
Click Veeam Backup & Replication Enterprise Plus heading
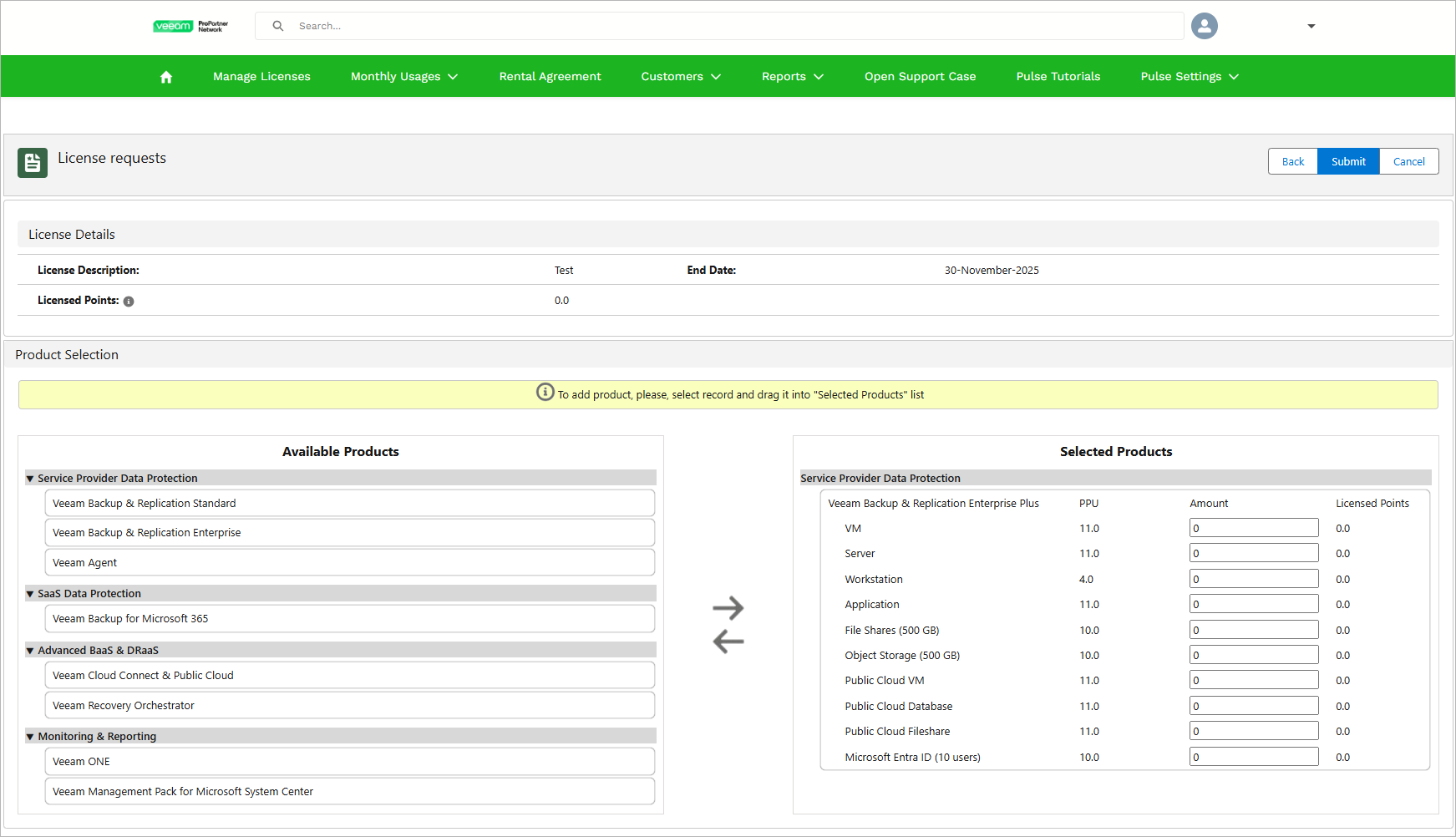[x=933, y=503]
